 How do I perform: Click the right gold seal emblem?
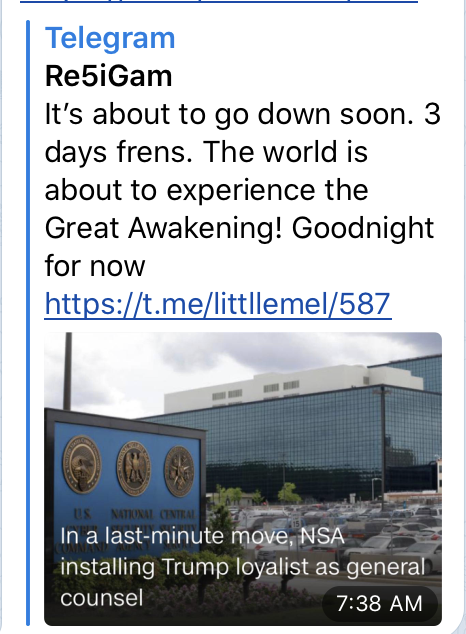[179, 471]
